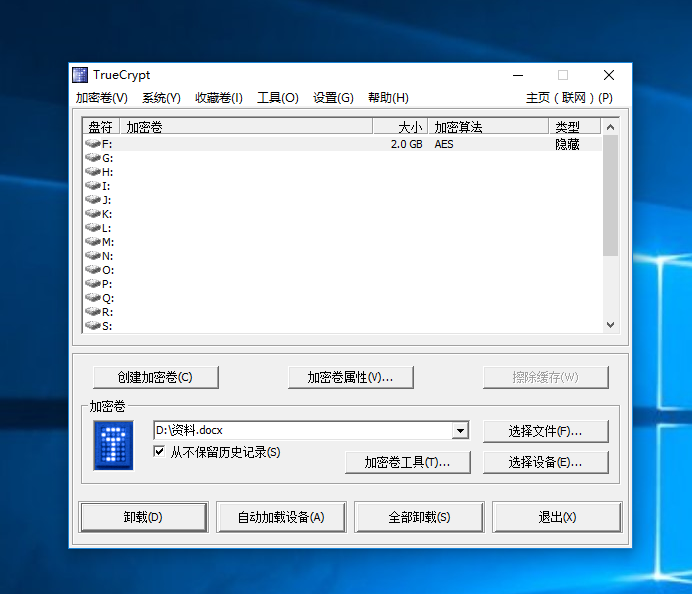Sort by 大小 column header
Image resolution: width=692 pixels, height=594 pixels.
(400, 127)
